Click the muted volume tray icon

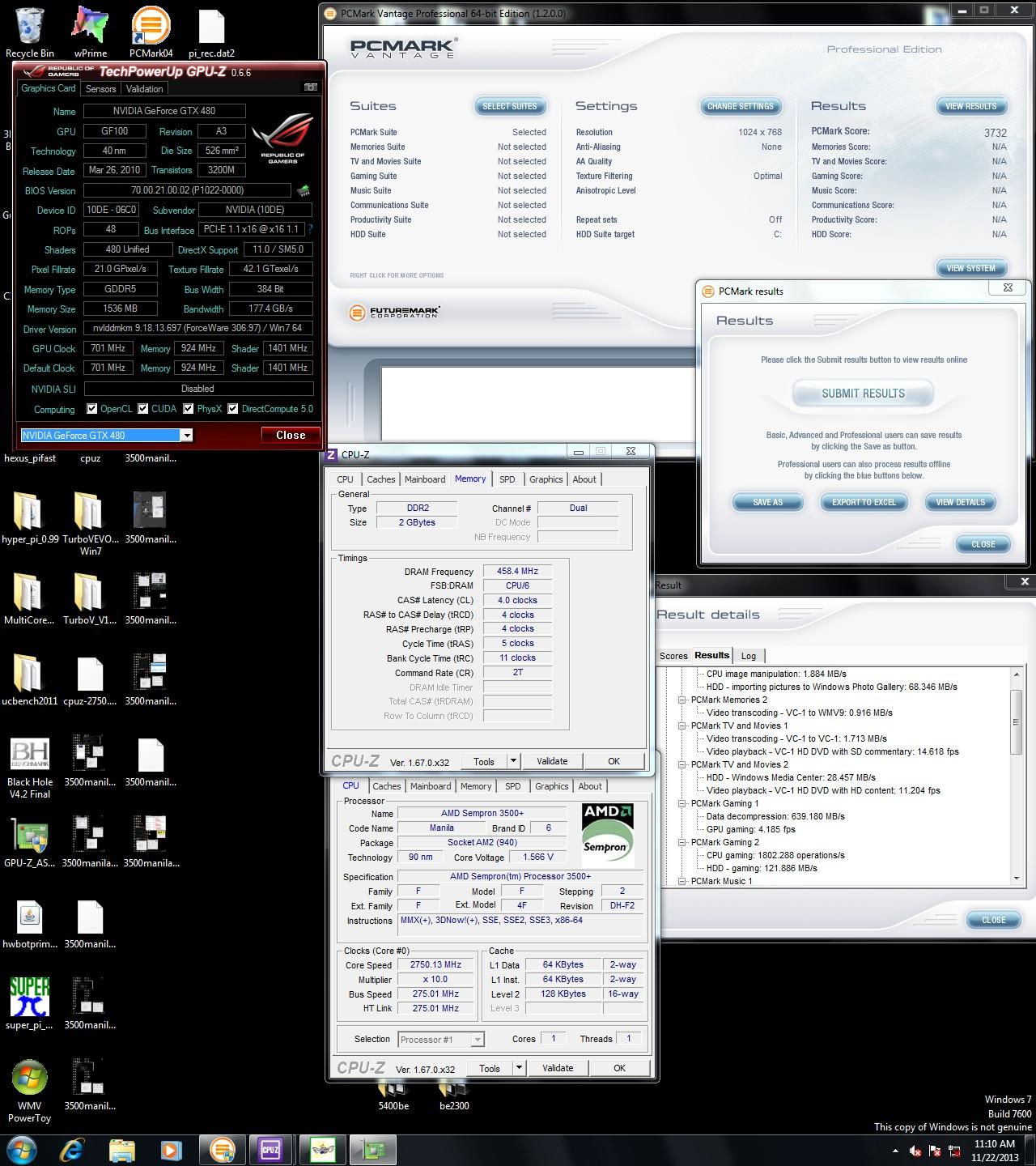coord(915,1151)
